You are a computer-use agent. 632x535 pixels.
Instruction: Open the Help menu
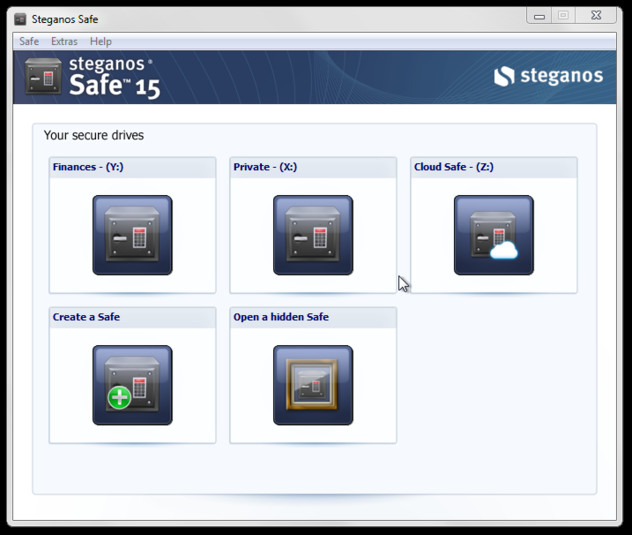click(100, 41)
